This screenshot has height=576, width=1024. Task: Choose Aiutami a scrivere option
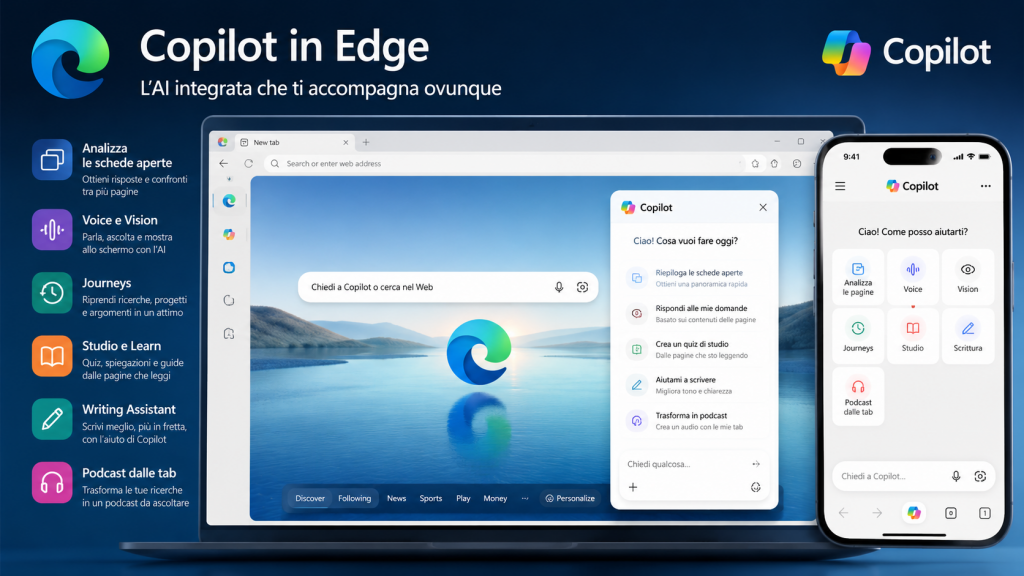pos(694,385)
